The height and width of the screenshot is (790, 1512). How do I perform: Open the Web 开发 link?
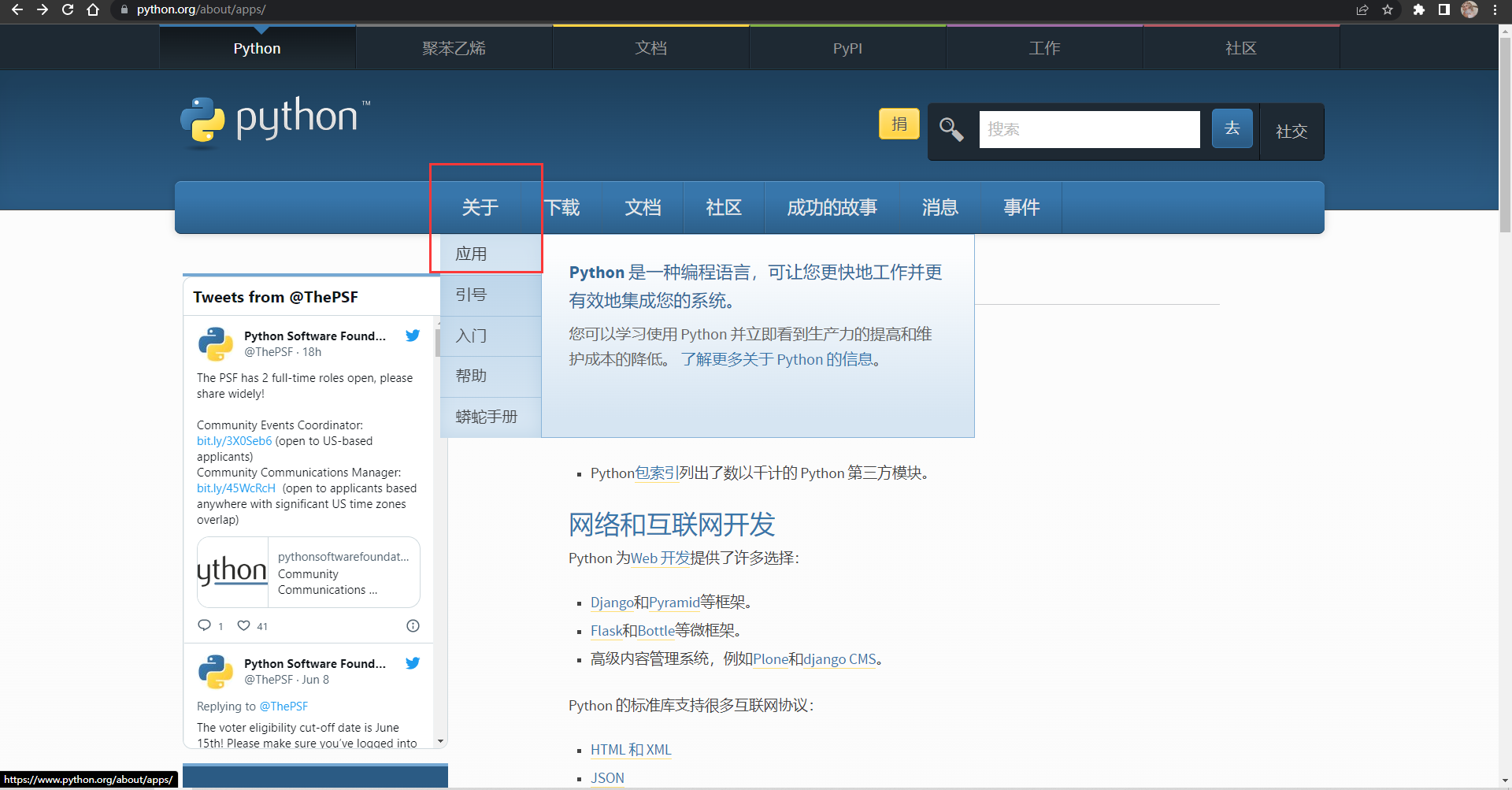point(661,558)
